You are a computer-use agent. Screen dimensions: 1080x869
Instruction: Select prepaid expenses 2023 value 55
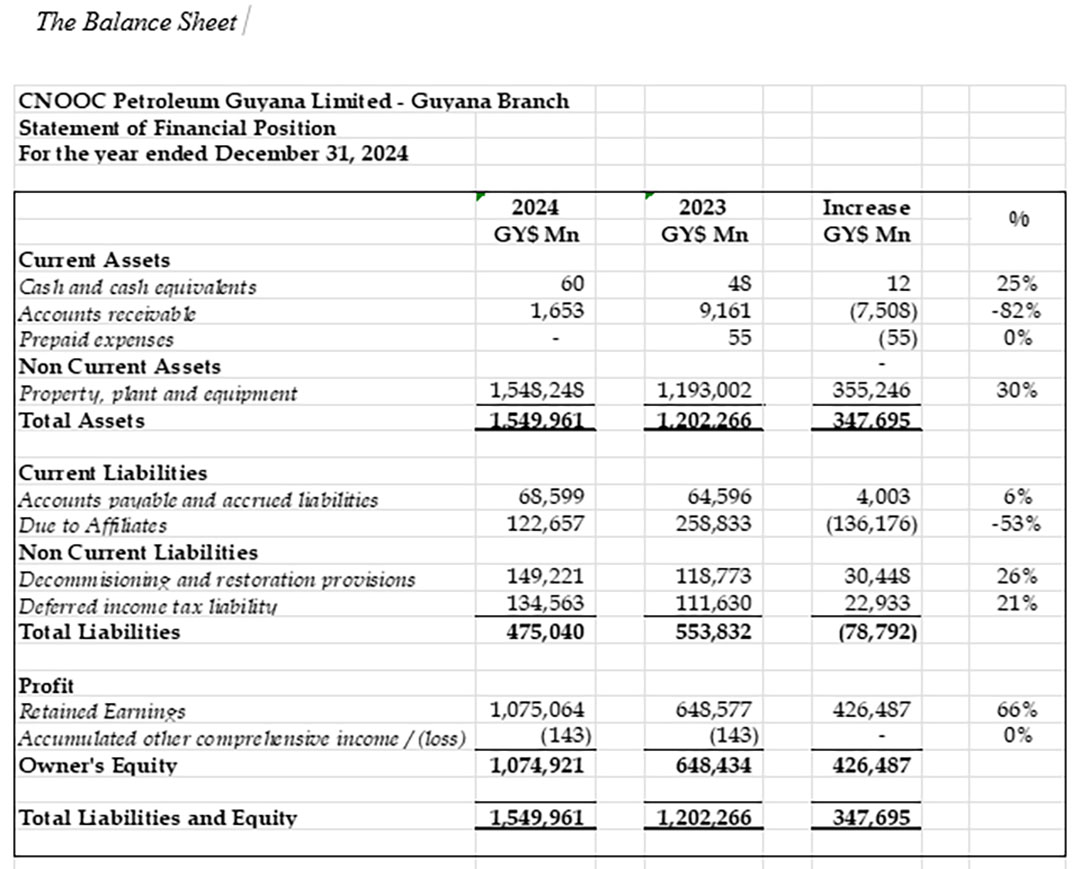tap(739, 337)
